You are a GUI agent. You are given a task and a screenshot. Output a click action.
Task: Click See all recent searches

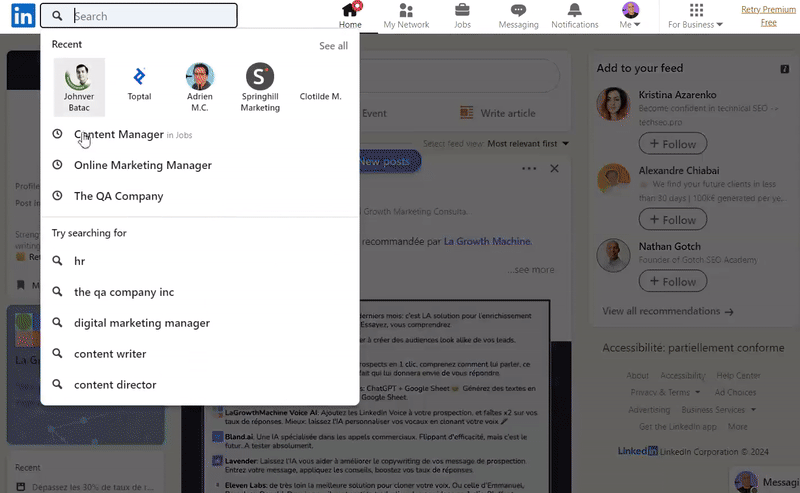pos(333,46)
